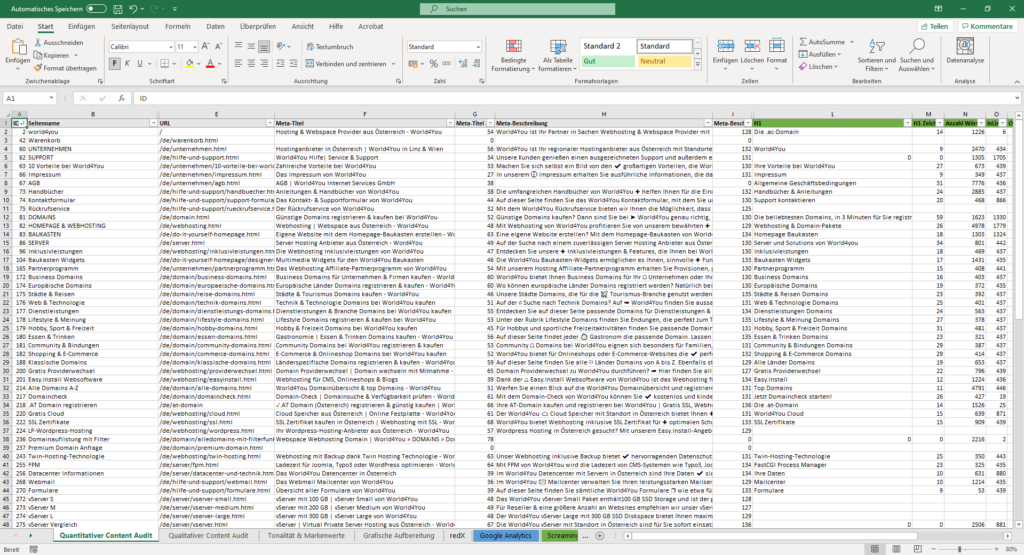Click the Suchen search box

[x=518, y=9]
